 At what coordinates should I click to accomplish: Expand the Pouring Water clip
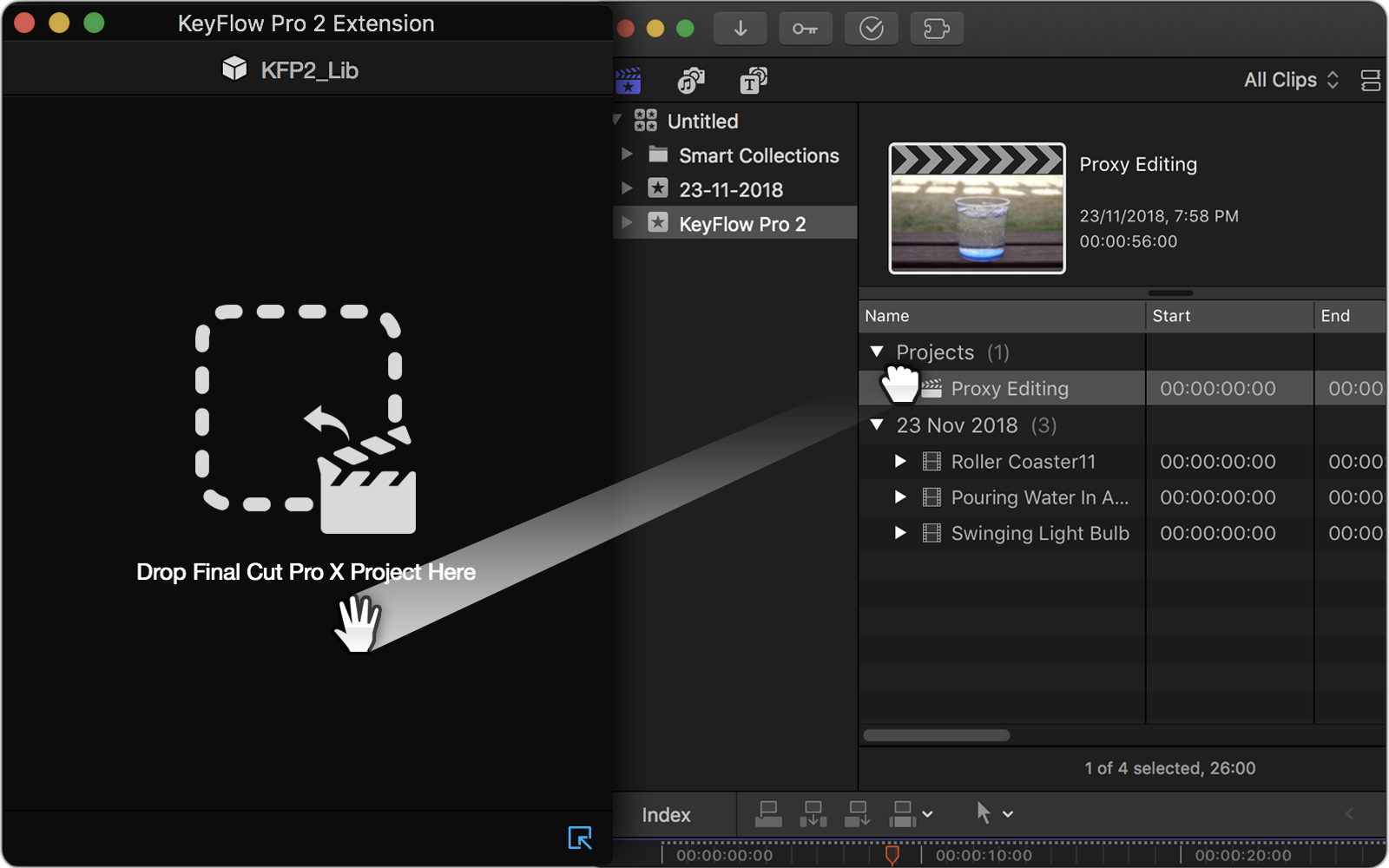pyautogui.click(x=900, y=496)
